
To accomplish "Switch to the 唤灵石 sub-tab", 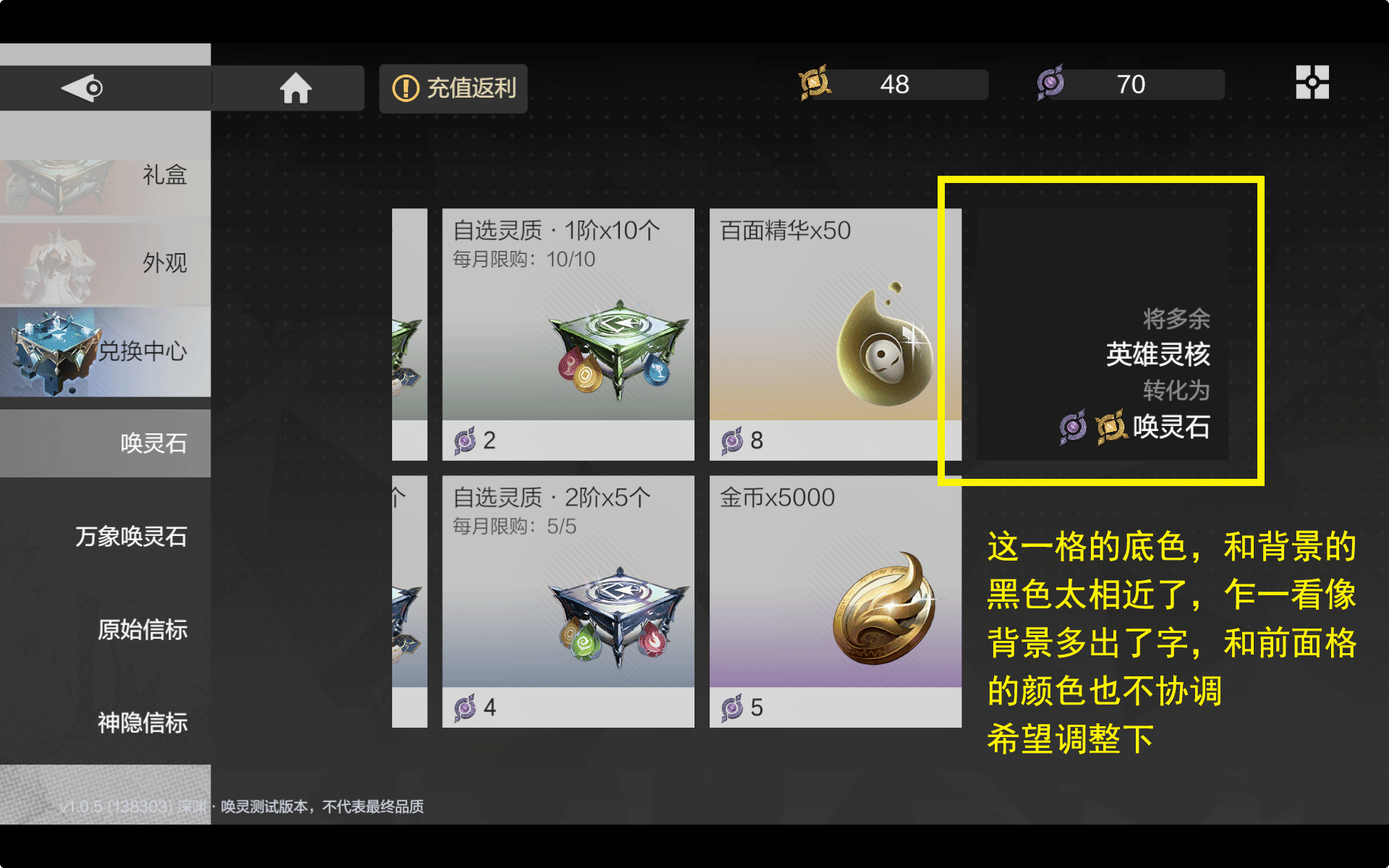I will [x=106, y=443].
